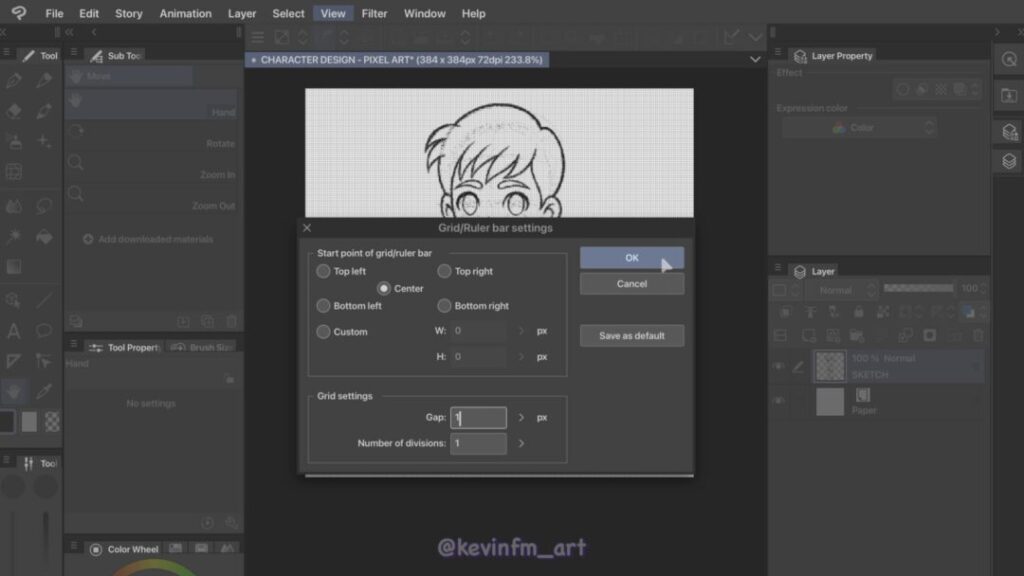
Task: Select the Custom start point option
Action: pyautogui.click(x=323, y=332)
